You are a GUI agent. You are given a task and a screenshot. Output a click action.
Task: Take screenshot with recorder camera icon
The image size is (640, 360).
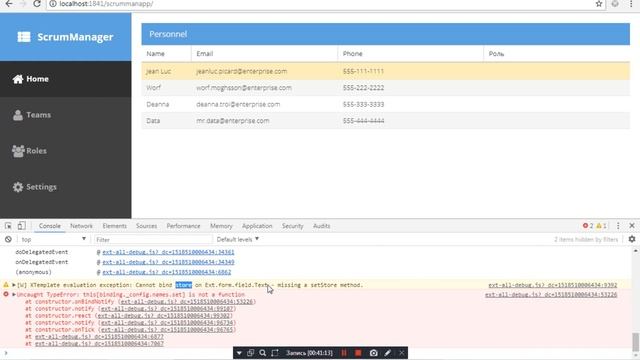pyautogui.click(x=373, y=353)
